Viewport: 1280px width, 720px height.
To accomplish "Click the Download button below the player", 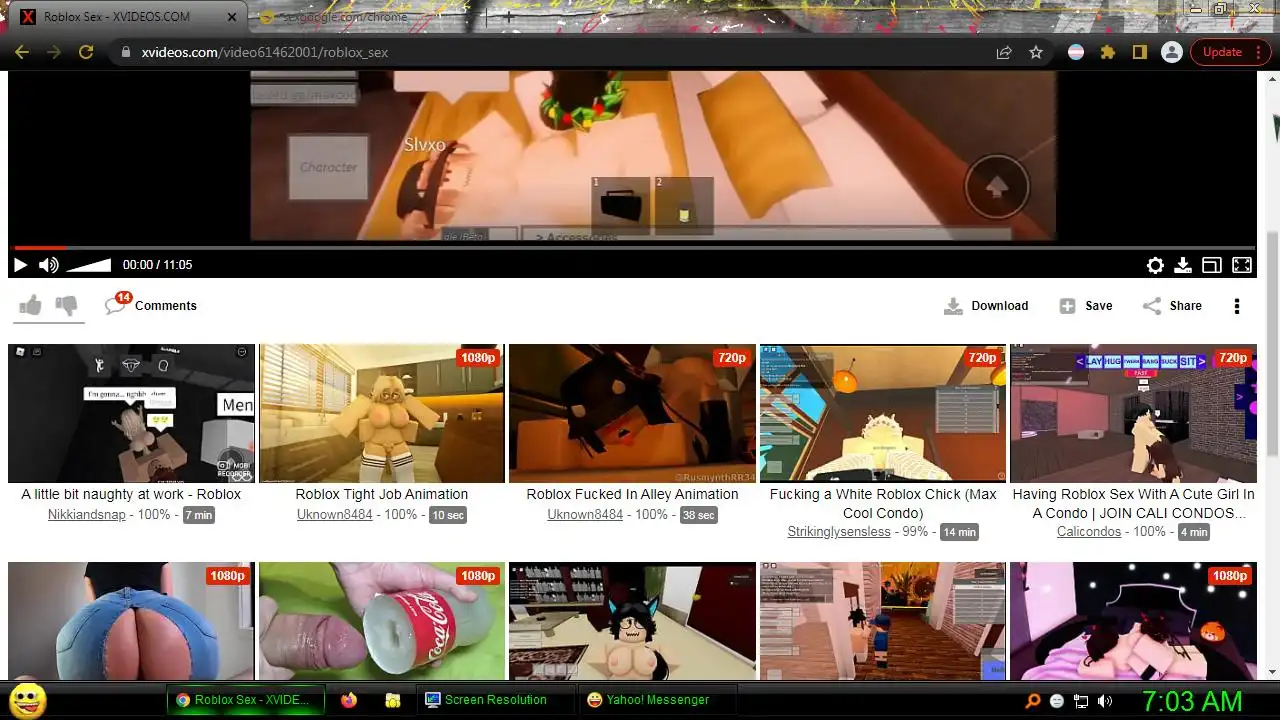I will click(986, 306).
